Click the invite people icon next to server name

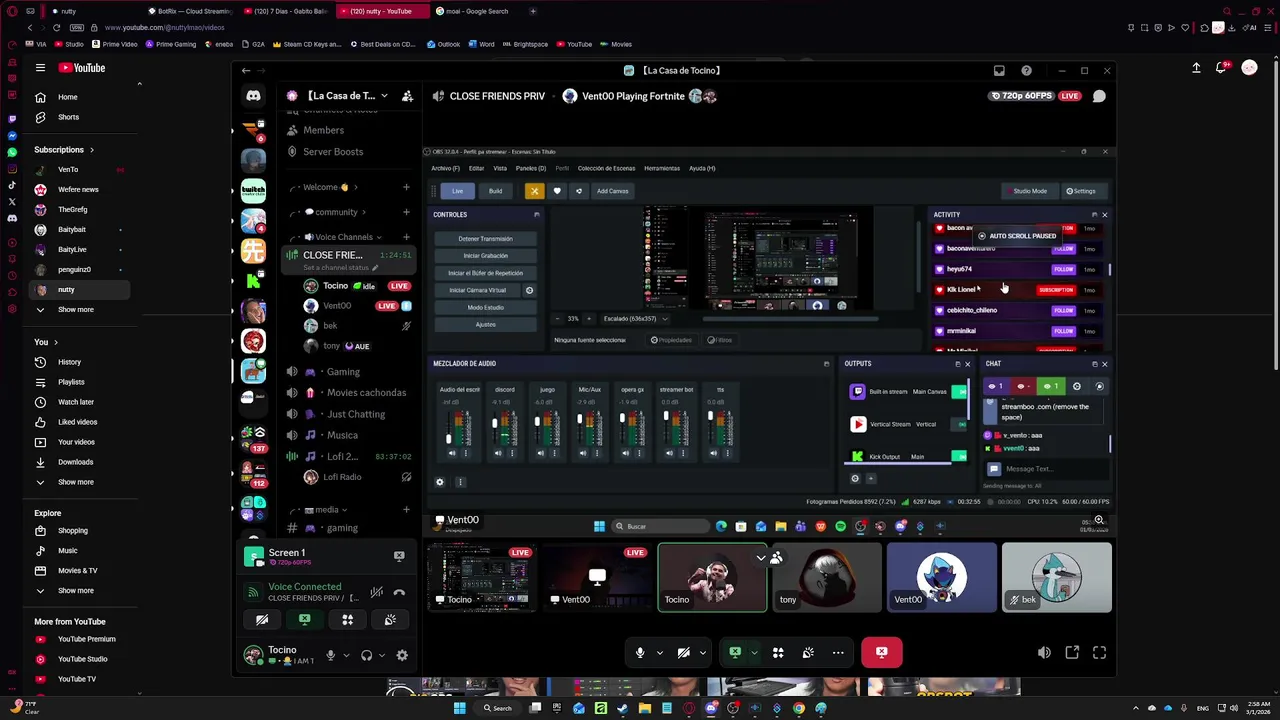pyautogui.click(x=407, y=96)
